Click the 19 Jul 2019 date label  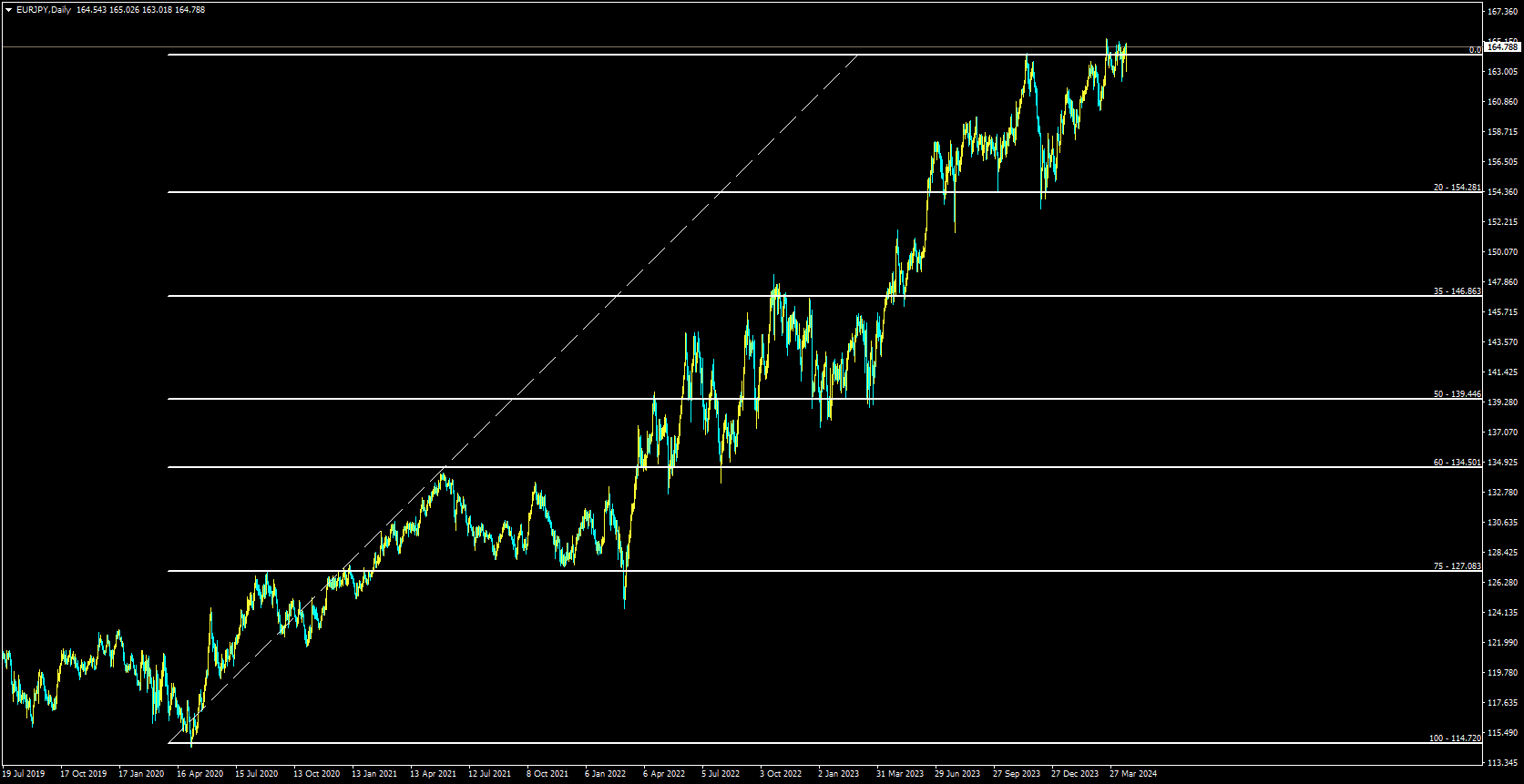(x=24, y=774)
